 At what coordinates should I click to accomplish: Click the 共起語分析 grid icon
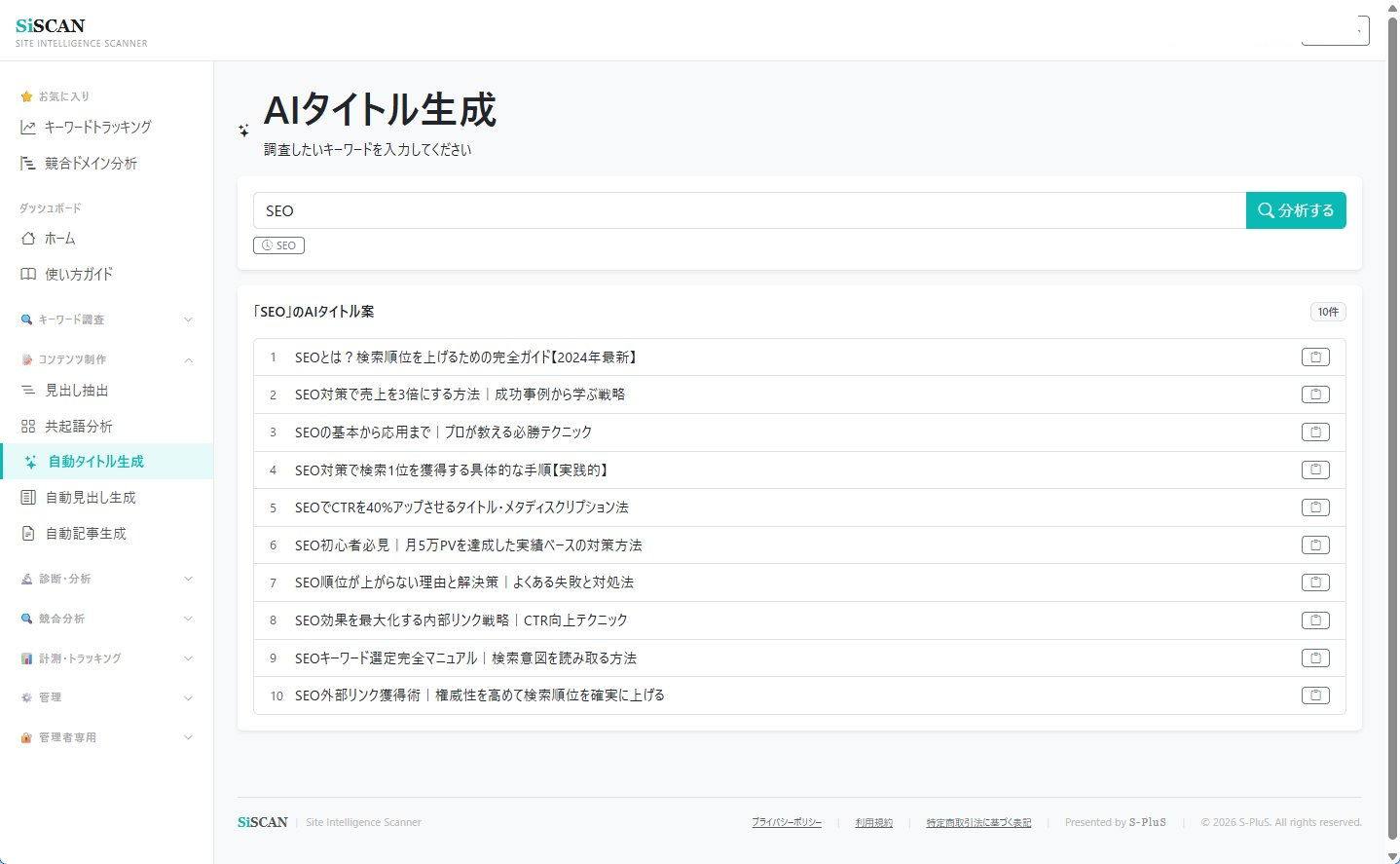click(x=28, y=427)
